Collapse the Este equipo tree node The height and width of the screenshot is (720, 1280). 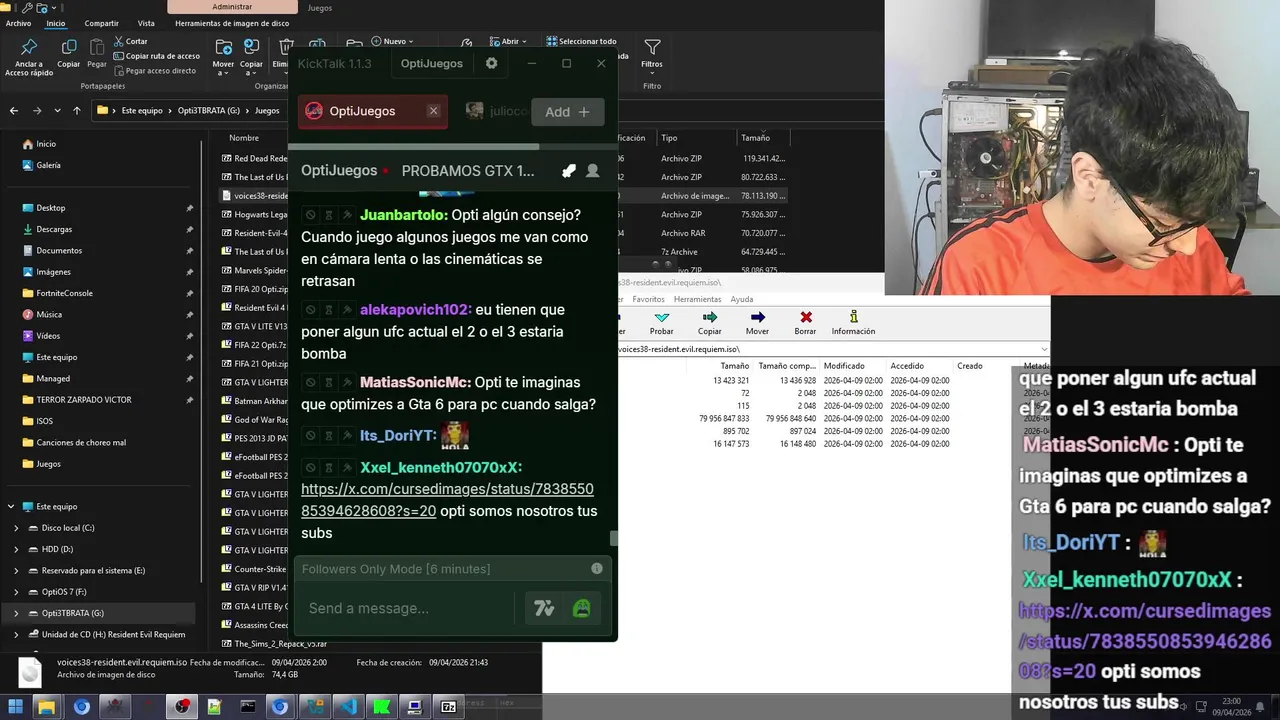coord(11,507)
